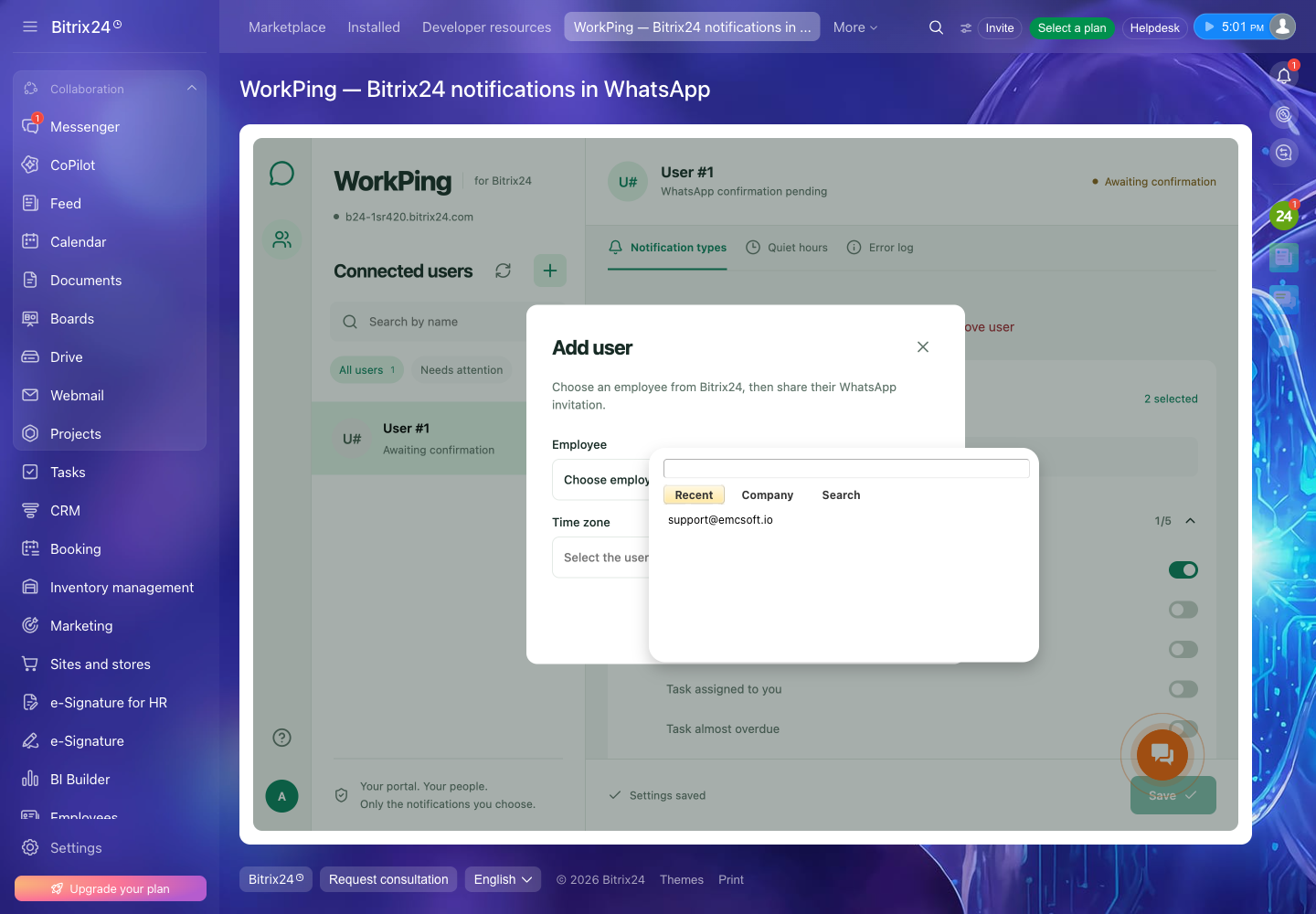Open the WorkPing help question icon
This screenshot has width=1316, height=914.
[x=281, y=738]
